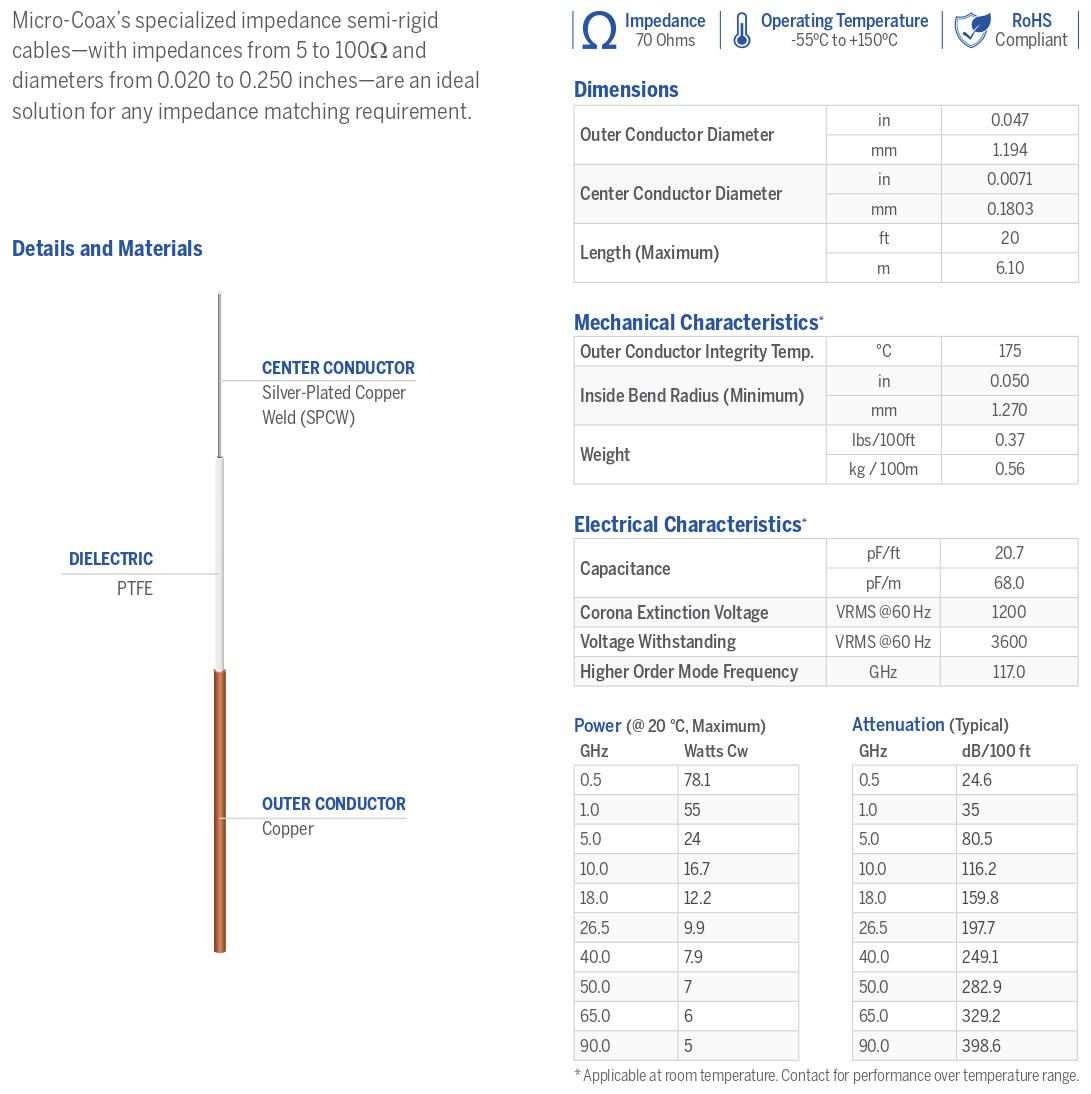
Task: Click the Details and Materials heading
Action: tap(107, 249)
